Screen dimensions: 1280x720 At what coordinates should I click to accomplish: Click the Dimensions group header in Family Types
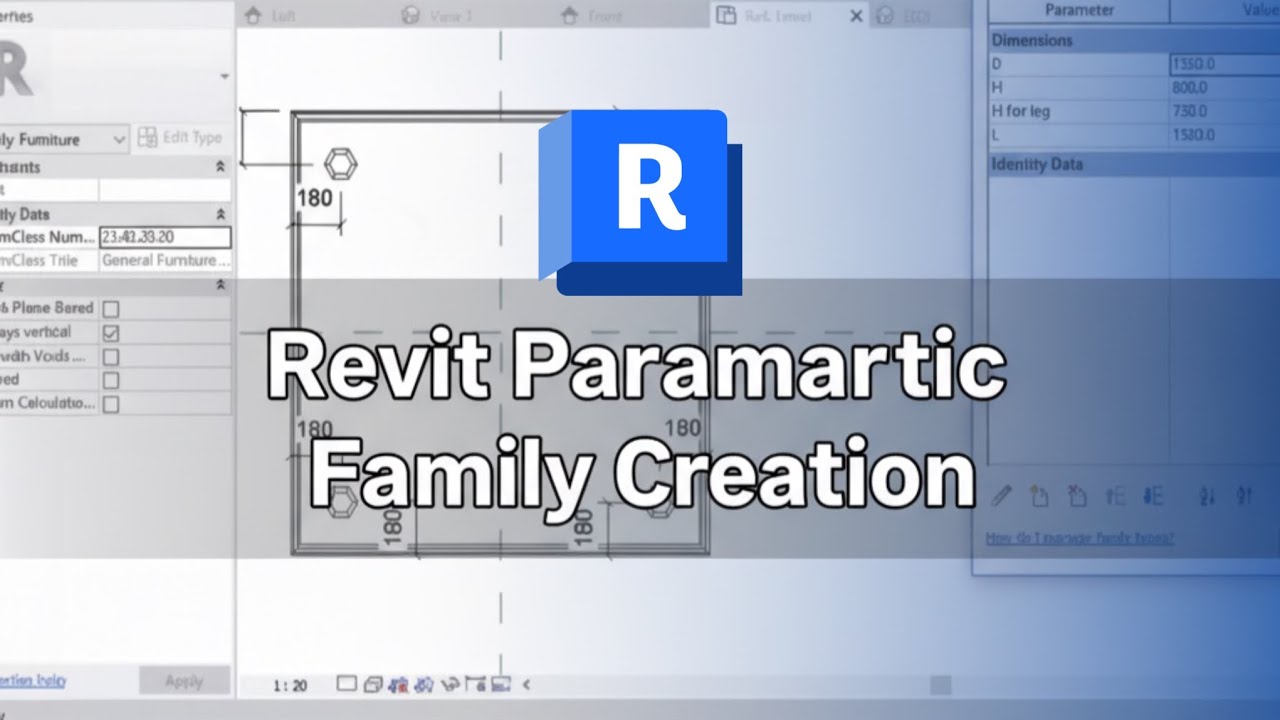1134,40
